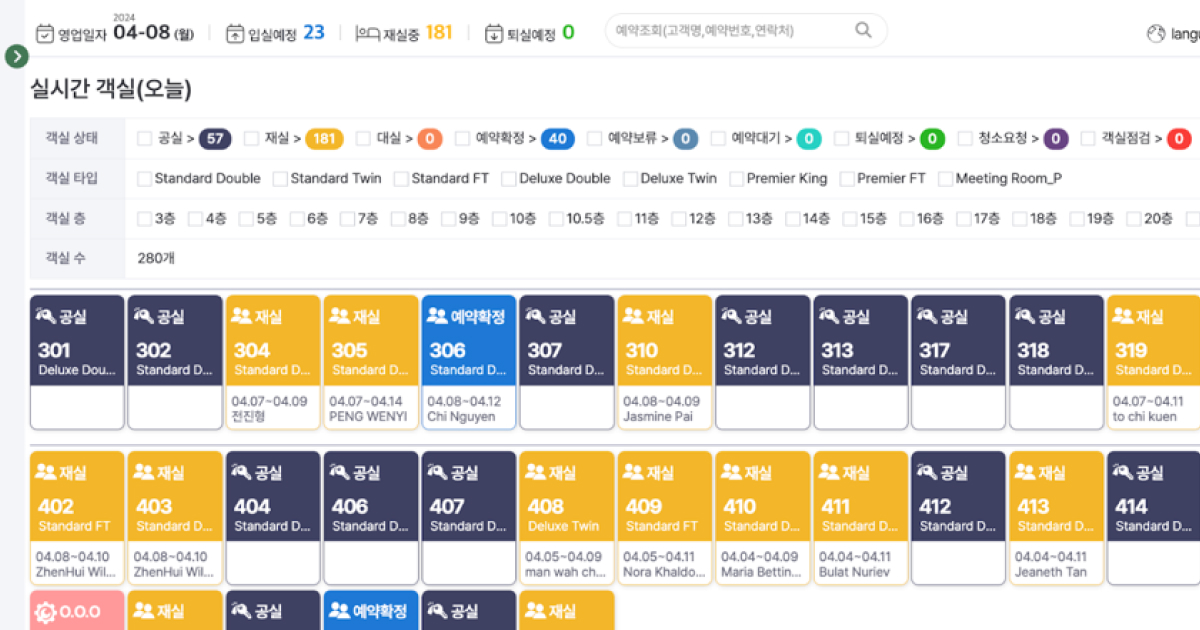1200x630 pixels.
Task: Open room 409 Standard FT card
Action: [665, 518]
